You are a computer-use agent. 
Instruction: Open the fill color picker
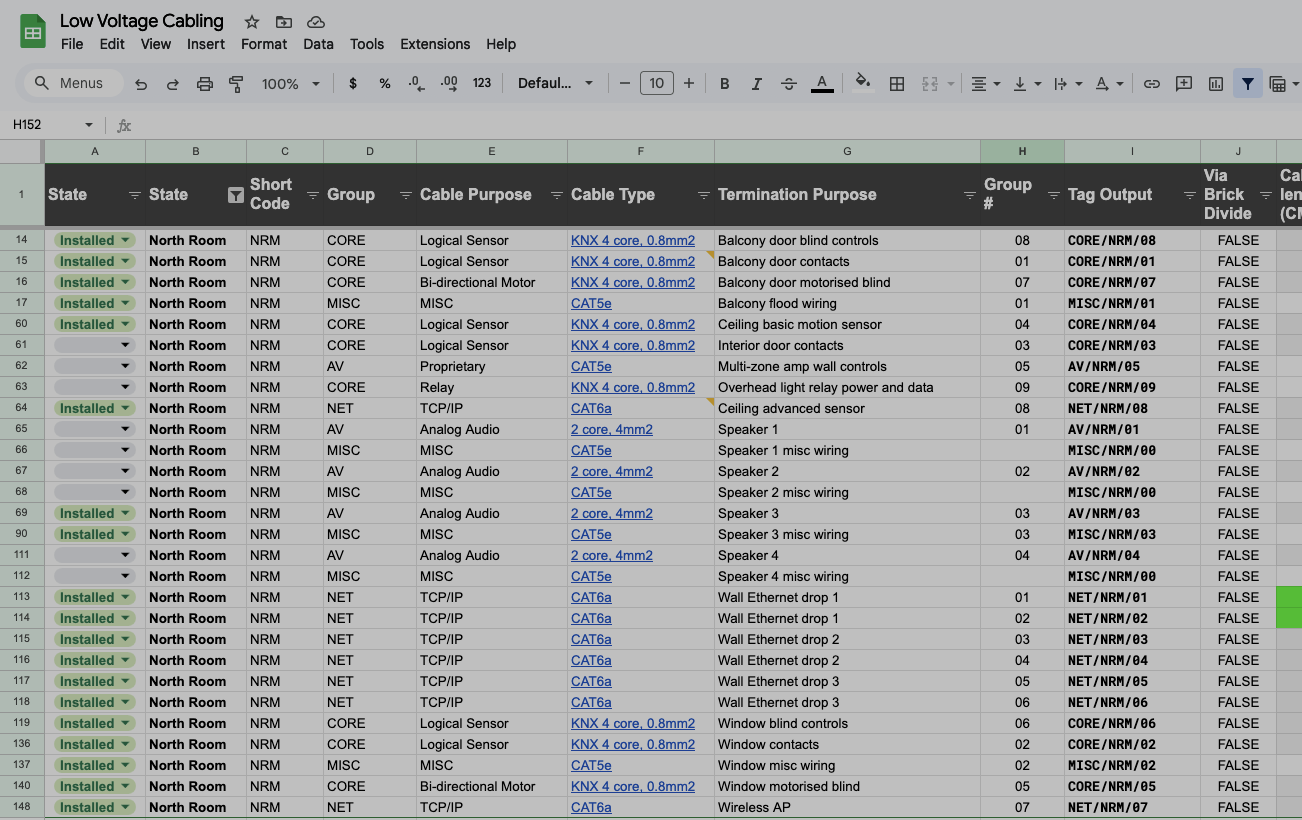[x=863, y=84]
